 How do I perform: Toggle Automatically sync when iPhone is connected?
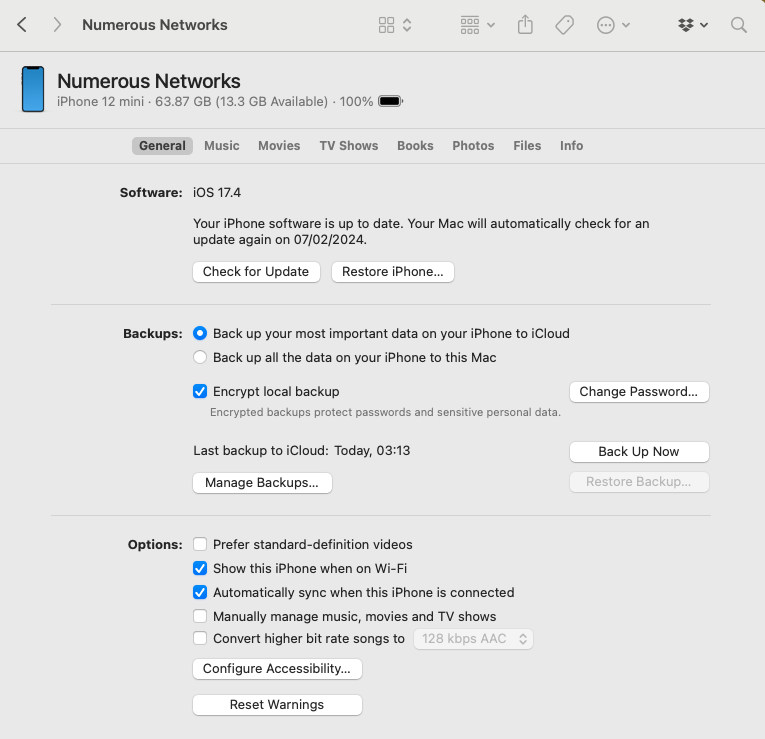(200, 592)
